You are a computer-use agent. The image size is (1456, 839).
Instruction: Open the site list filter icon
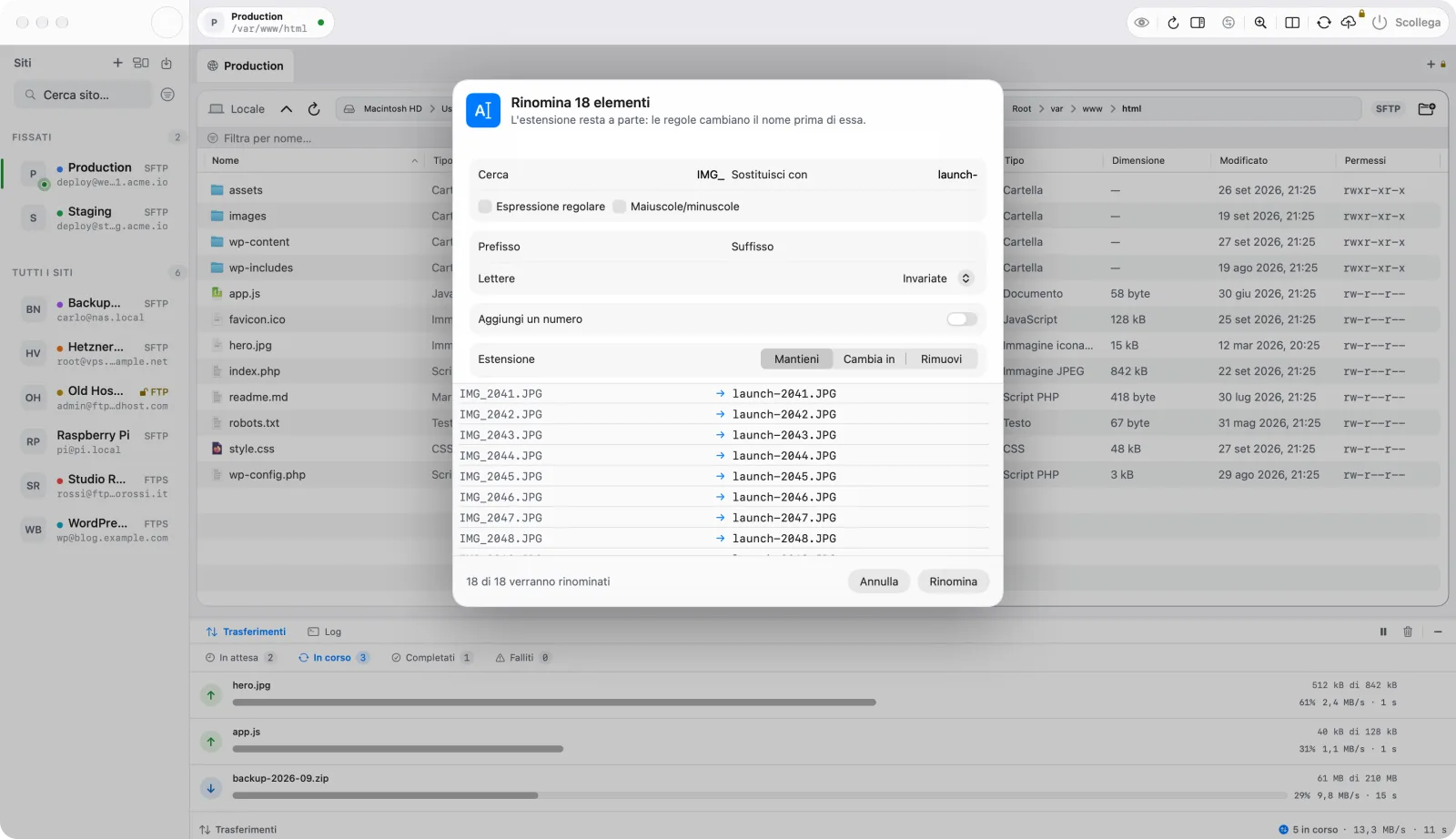tap(167, 95)
